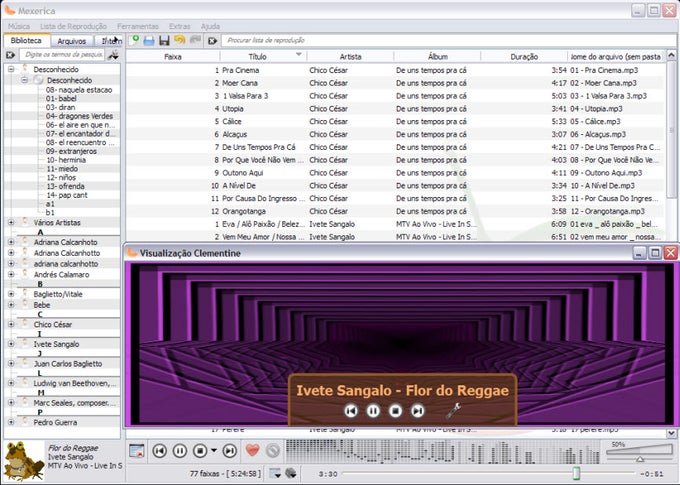This screenshot has width=680, height=485.
Task: Select Juan Carlos Baglietto in library
Action: pos(68,364)
